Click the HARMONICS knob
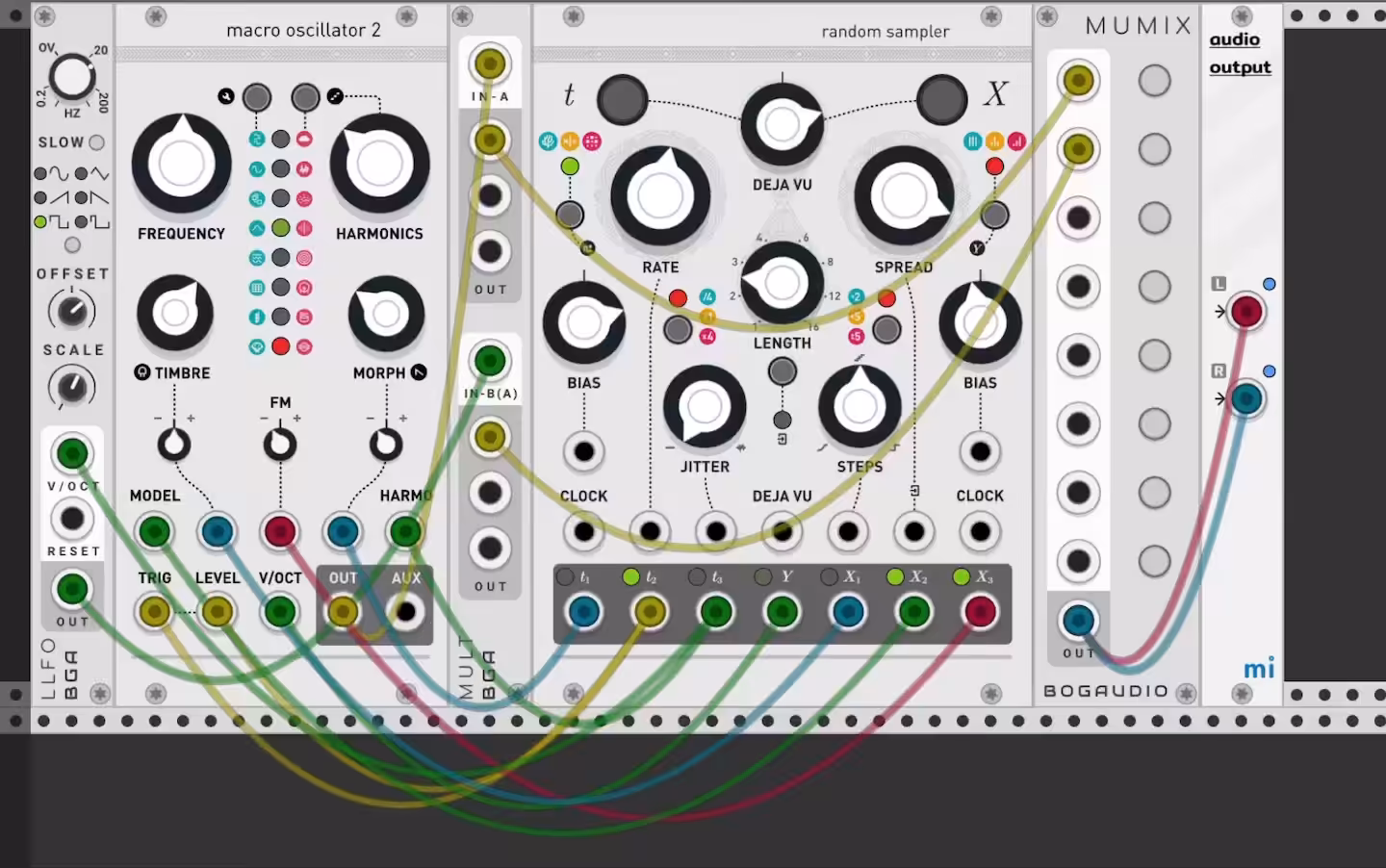 (x=379, y=164)
